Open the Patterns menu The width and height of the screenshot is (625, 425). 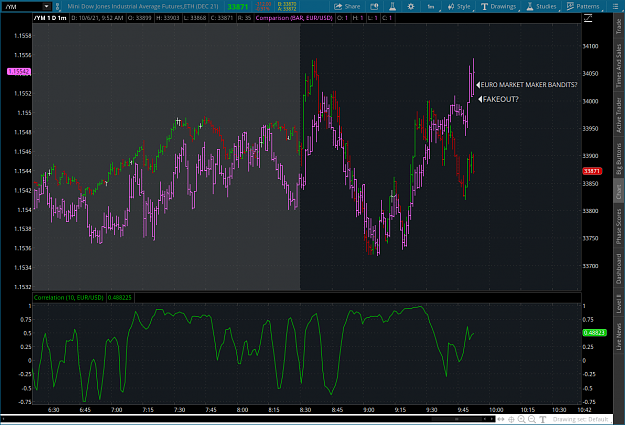pyautogui.click(x=583, y=6)
